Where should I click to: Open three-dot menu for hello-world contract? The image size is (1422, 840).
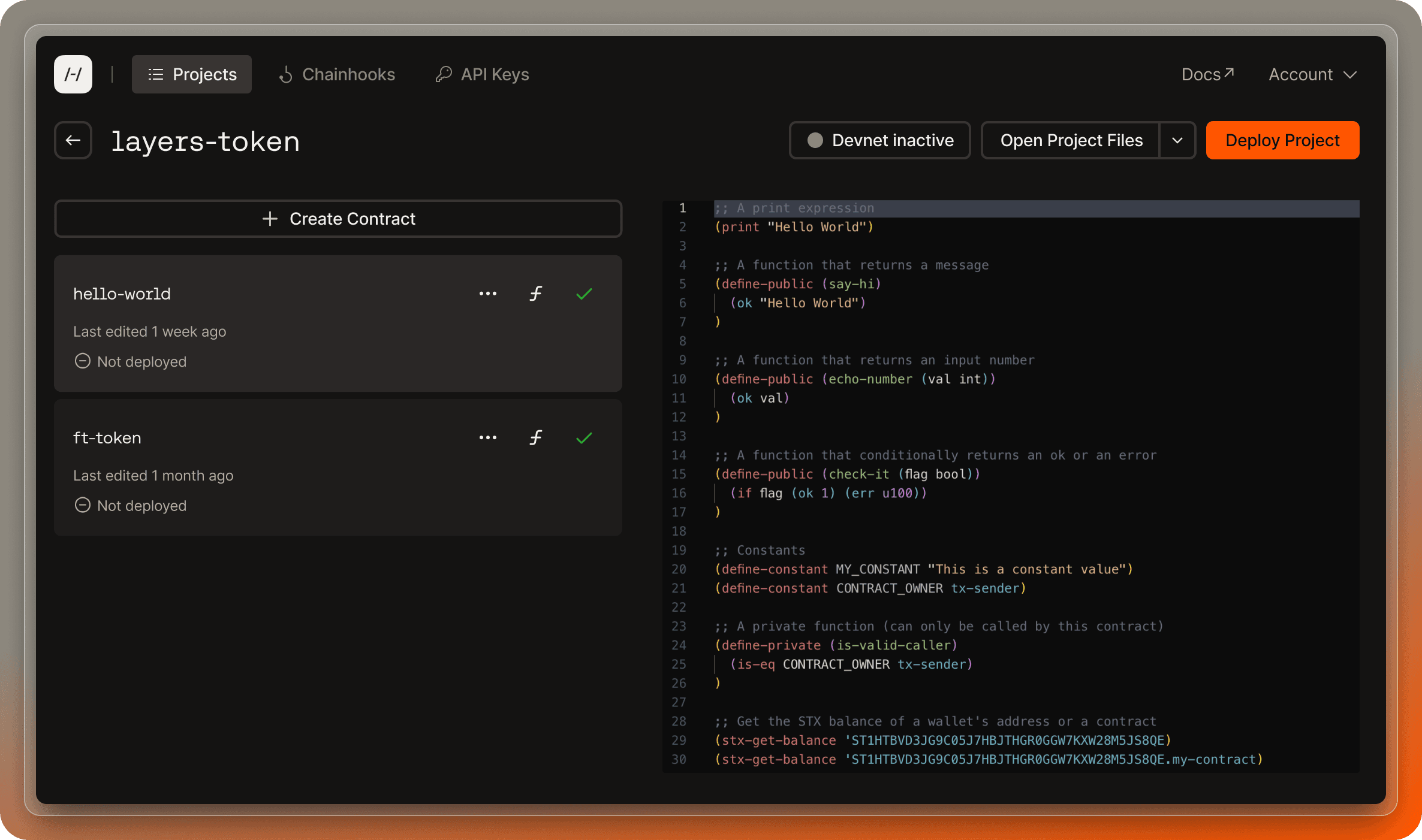coord(487,294)
